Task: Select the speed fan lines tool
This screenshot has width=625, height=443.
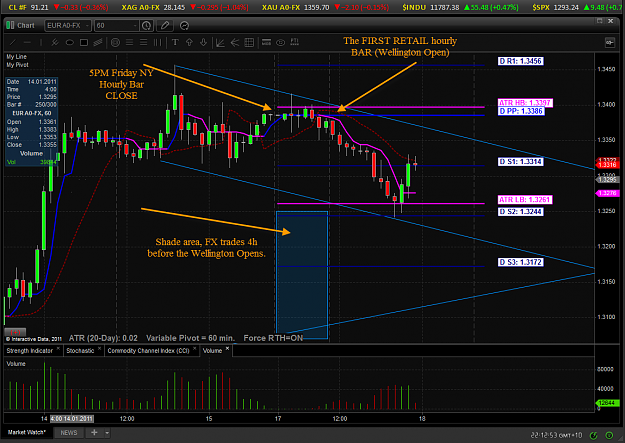Action: [x=235, y=42]
